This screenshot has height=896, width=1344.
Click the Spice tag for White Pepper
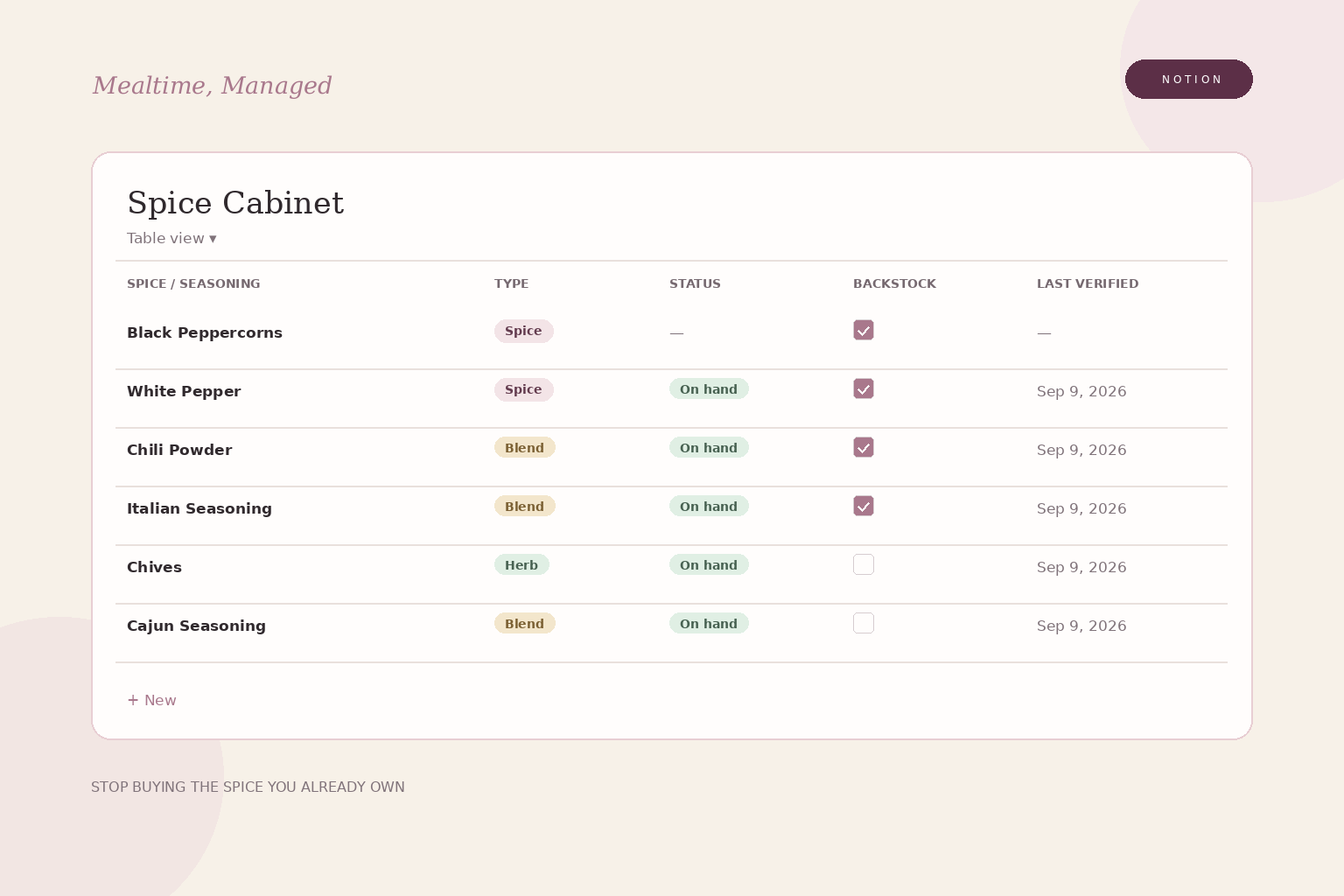(523, 389)
